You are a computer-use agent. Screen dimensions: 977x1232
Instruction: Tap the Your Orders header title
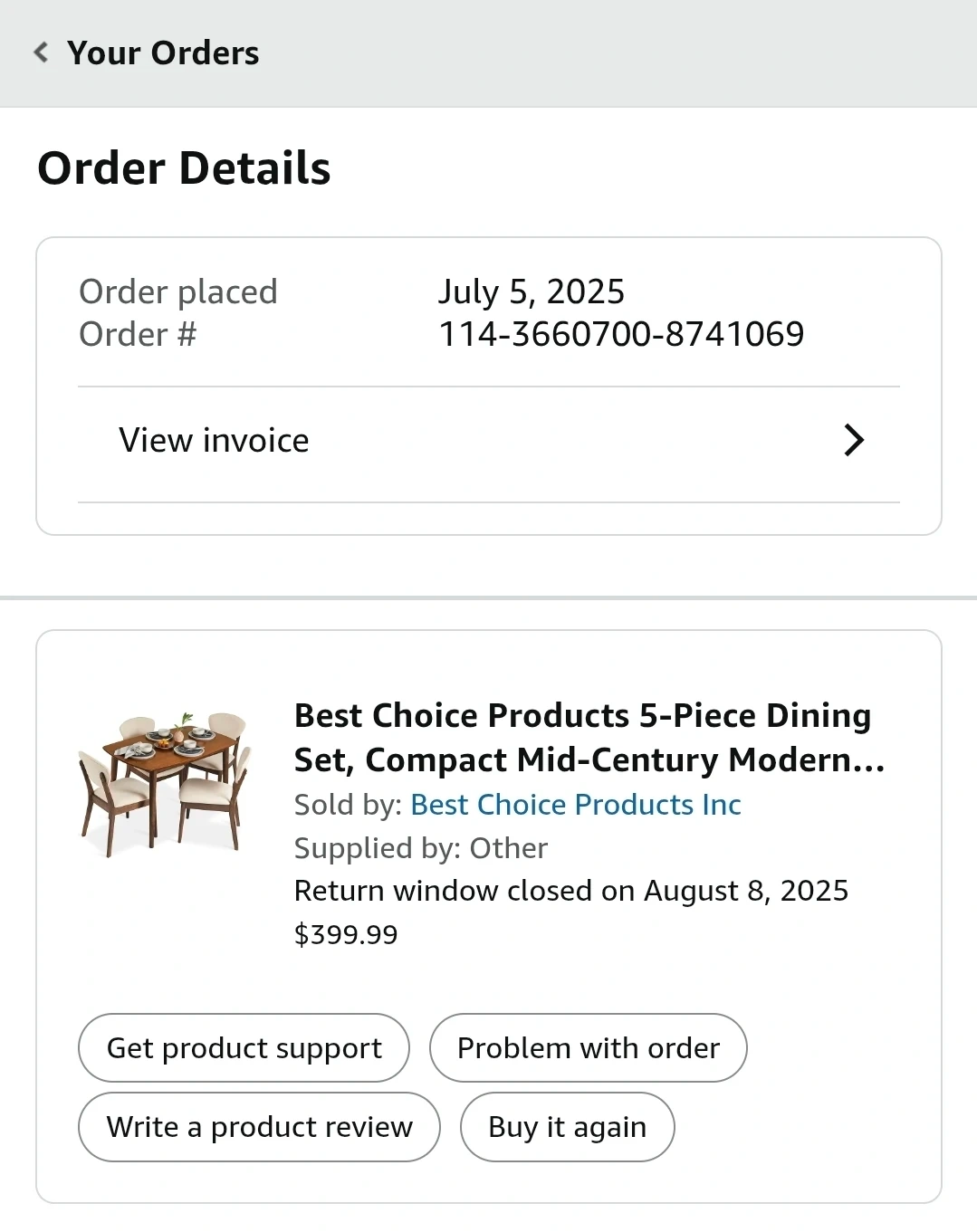pos(163,53)
